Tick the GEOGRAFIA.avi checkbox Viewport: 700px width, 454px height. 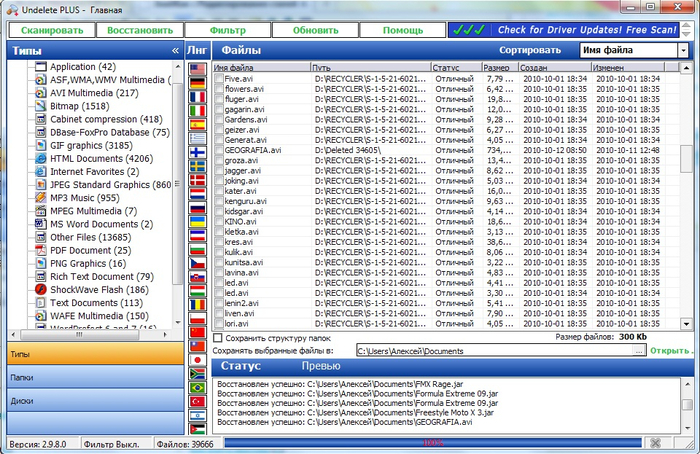point(219,150)
